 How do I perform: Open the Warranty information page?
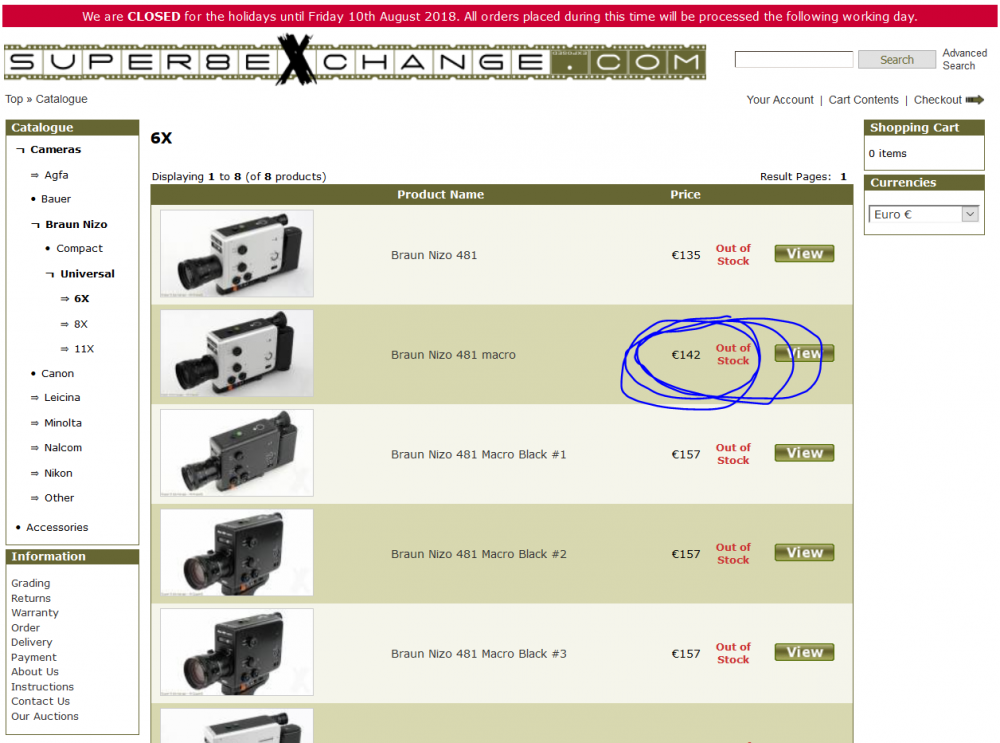35,613
